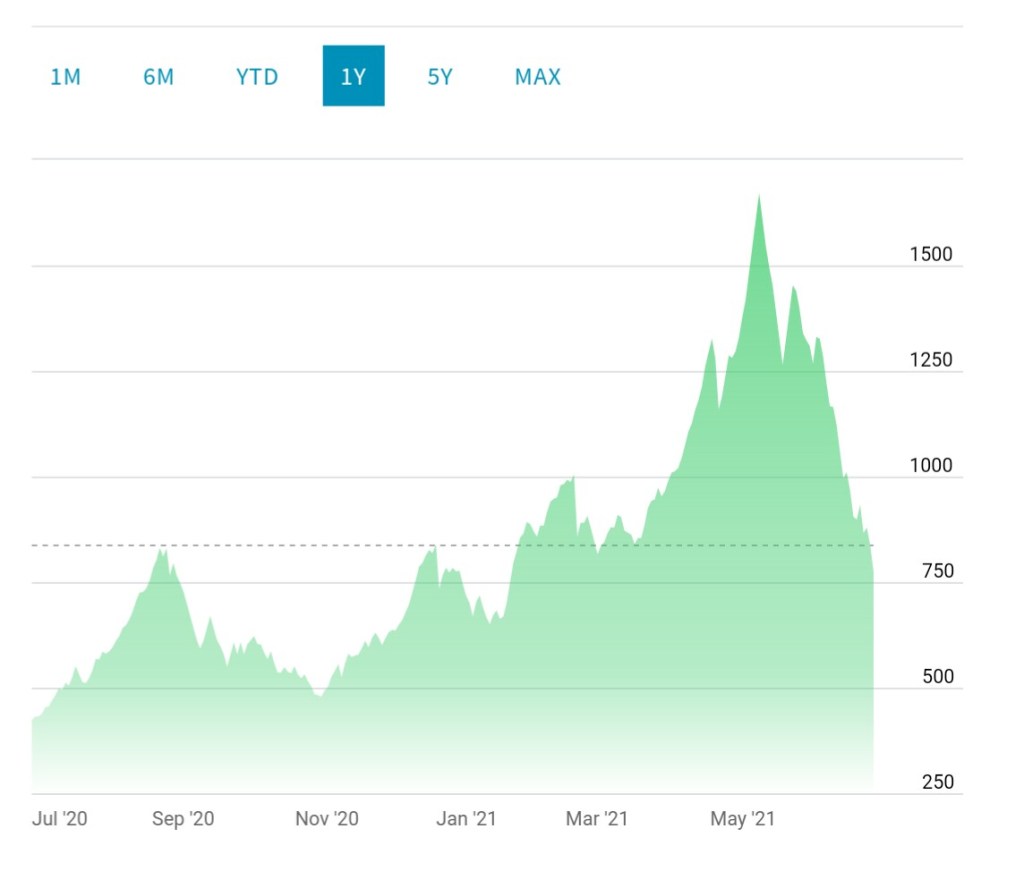Choose the YTD time range

click(257, 77)
